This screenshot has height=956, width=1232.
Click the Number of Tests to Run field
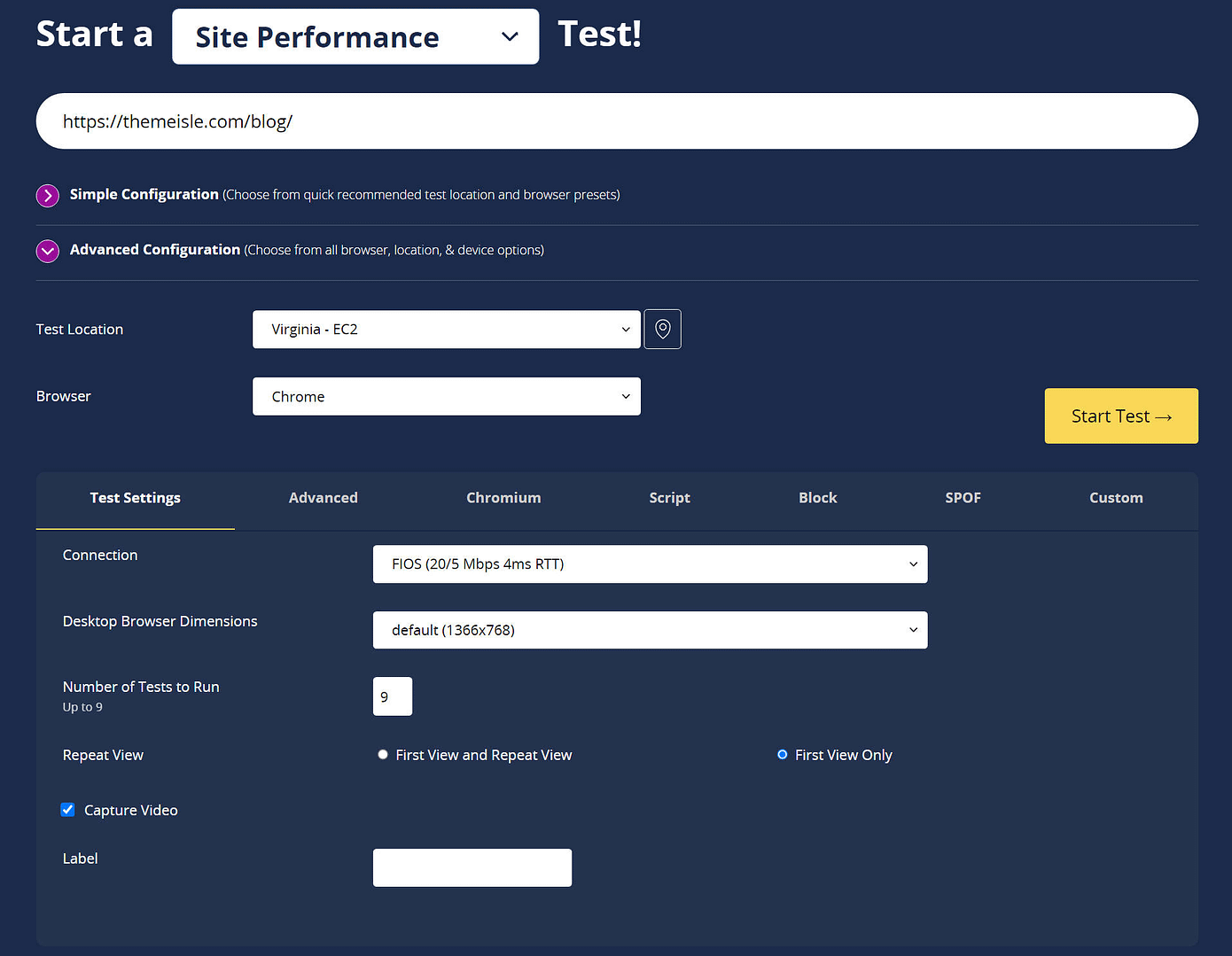[x=392, y=696]
